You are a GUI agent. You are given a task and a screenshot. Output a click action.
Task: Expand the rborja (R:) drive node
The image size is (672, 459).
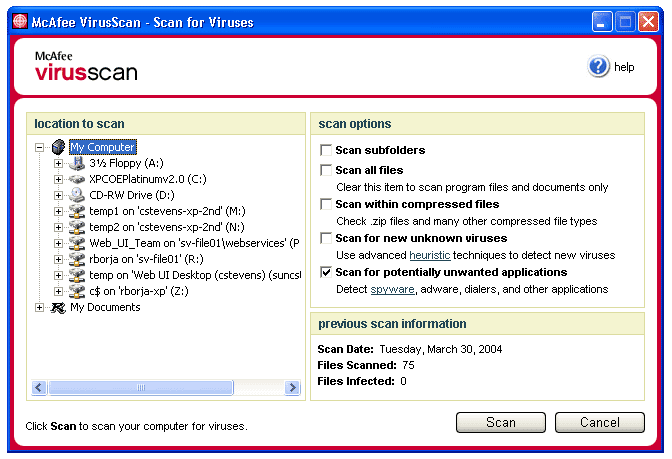pos(58,259)
